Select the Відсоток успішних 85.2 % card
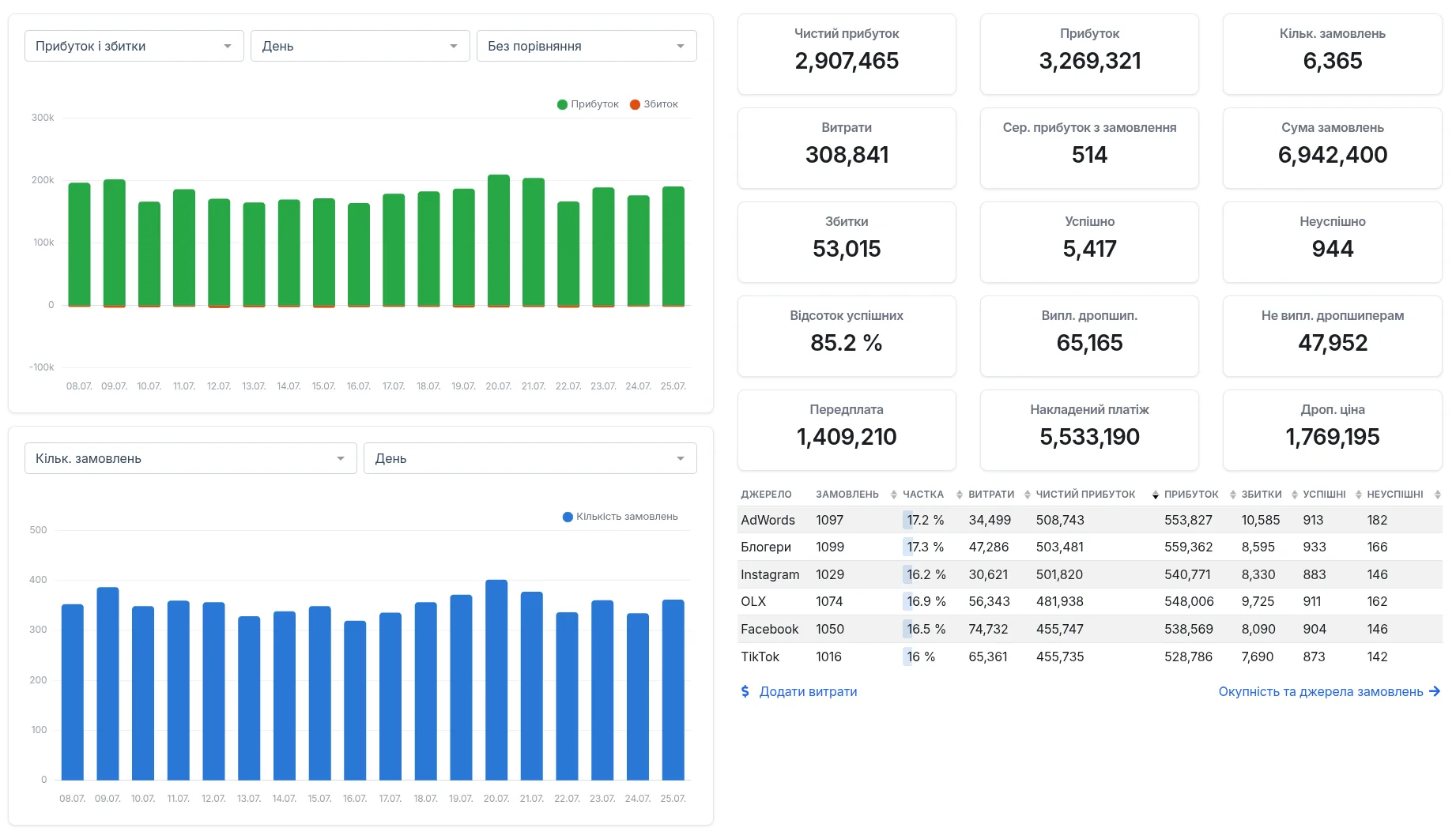The height and width of the screenshot is (839, 1456). point(847,336)
